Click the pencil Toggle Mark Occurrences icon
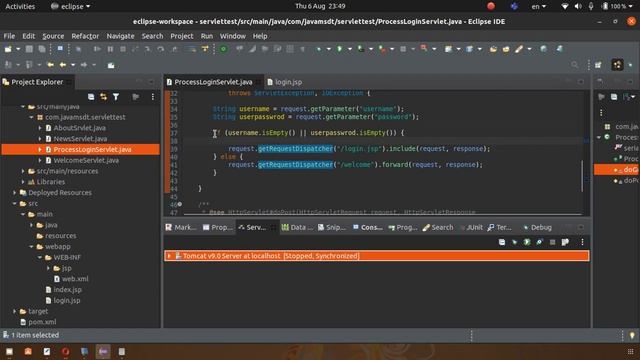The image size is (640, 360). [x=519, y=49]
